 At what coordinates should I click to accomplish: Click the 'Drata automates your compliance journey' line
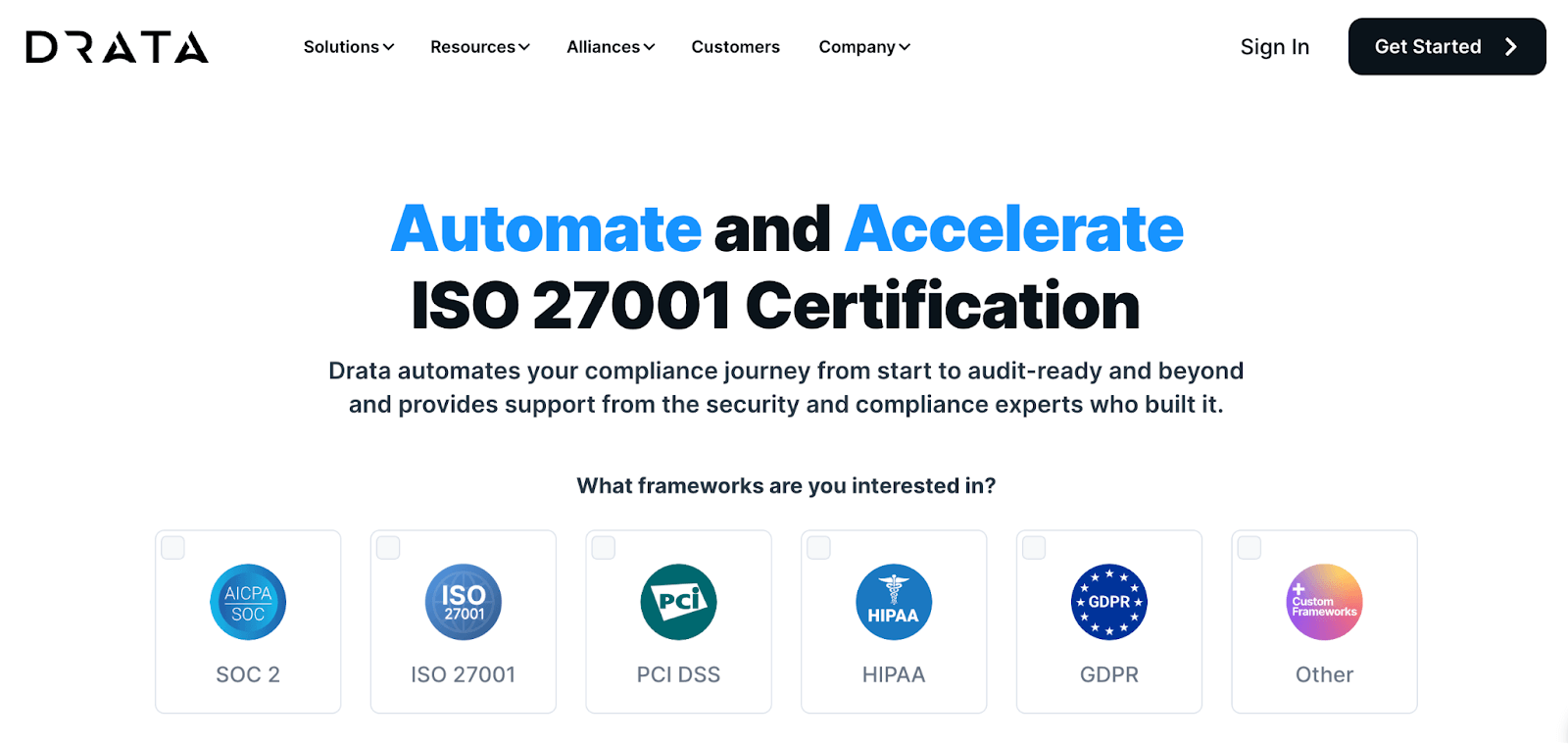point(786,372)
